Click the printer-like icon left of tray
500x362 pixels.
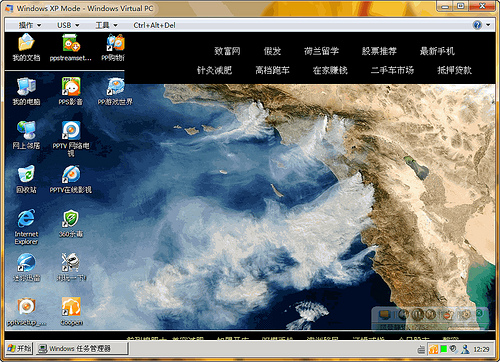point(421,349)
